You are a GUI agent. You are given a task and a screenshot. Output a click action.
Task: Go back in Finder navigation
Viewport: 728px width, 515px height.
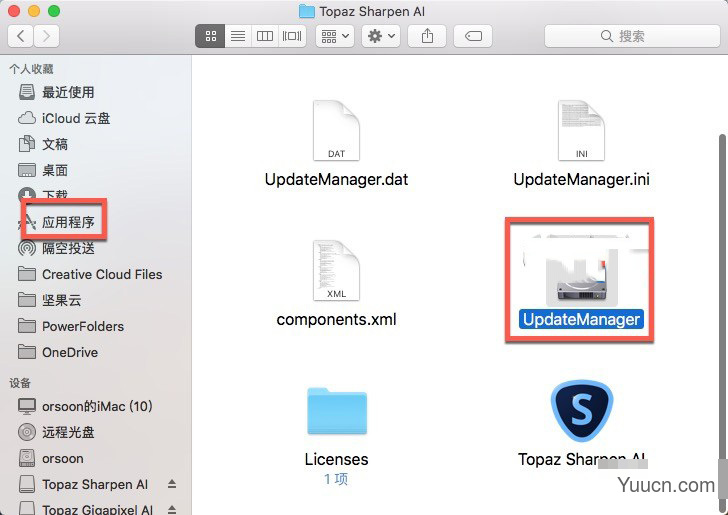point(20,36)
